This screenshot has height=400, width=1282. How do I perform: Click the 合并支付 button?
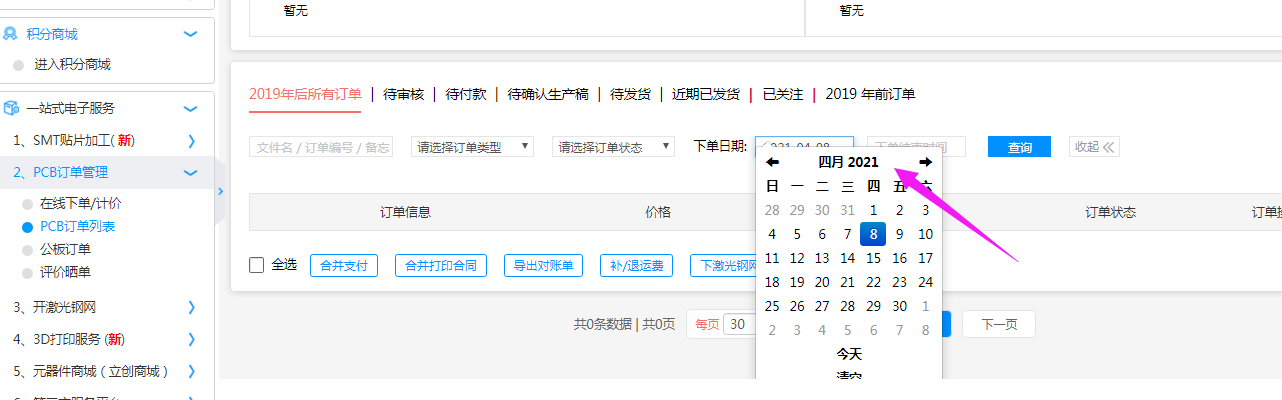pos(344,266)
